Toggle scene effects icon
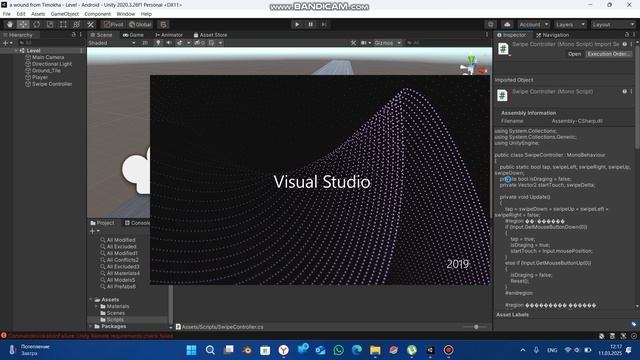The width and height of the screenshot is (640, 360). coord(180,43)
